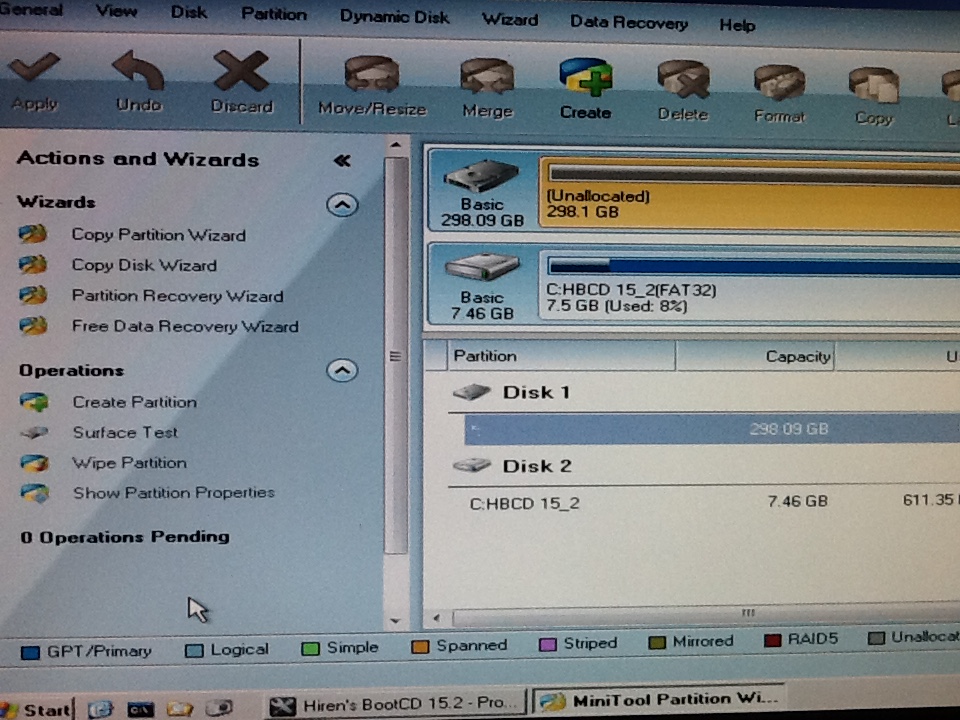Click the Copy Partition Wizard icon
This screenshot has width=960, height=720.
click(33, 234)
